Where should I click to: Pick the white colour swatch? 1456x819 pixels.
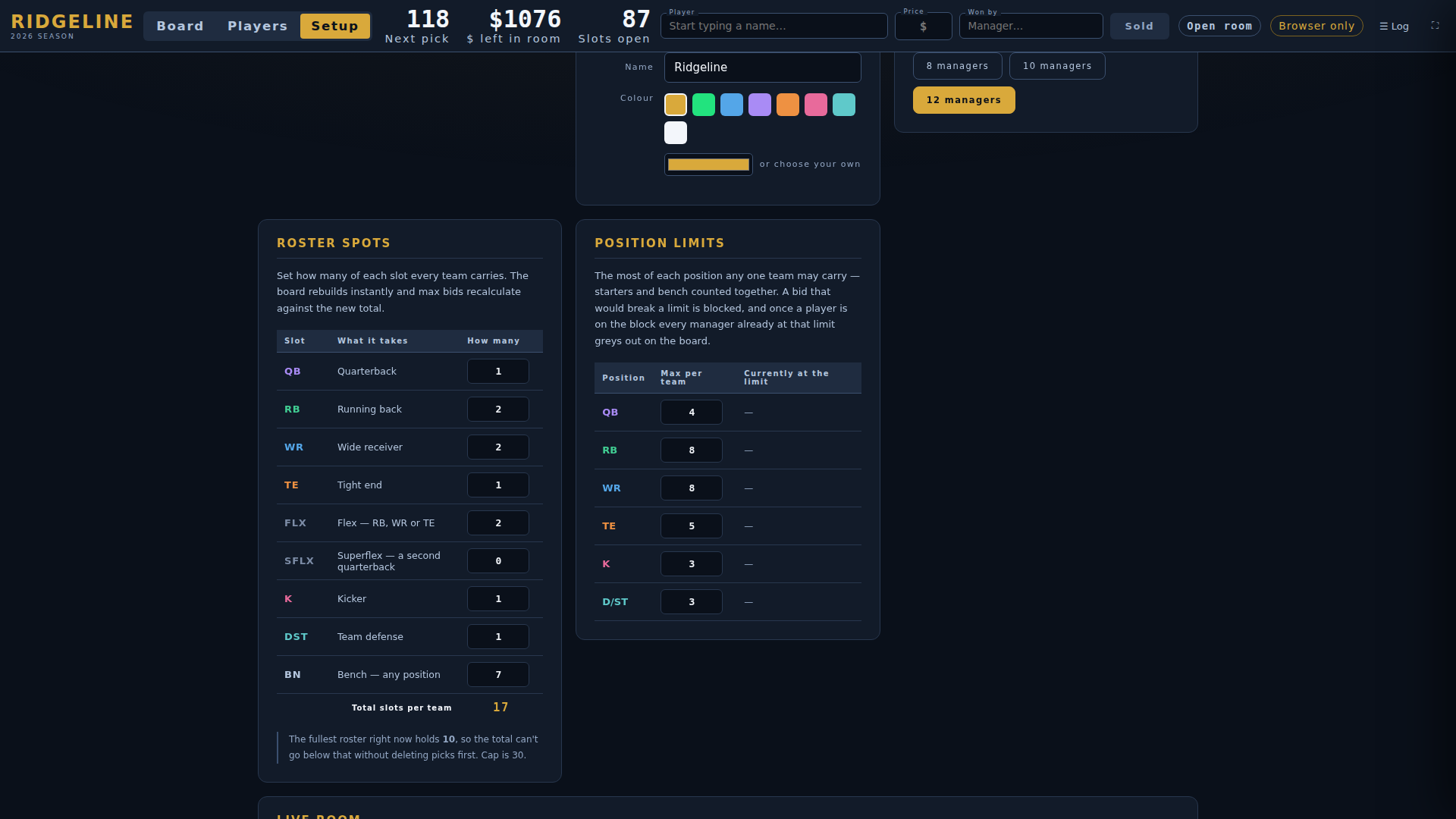676,133
